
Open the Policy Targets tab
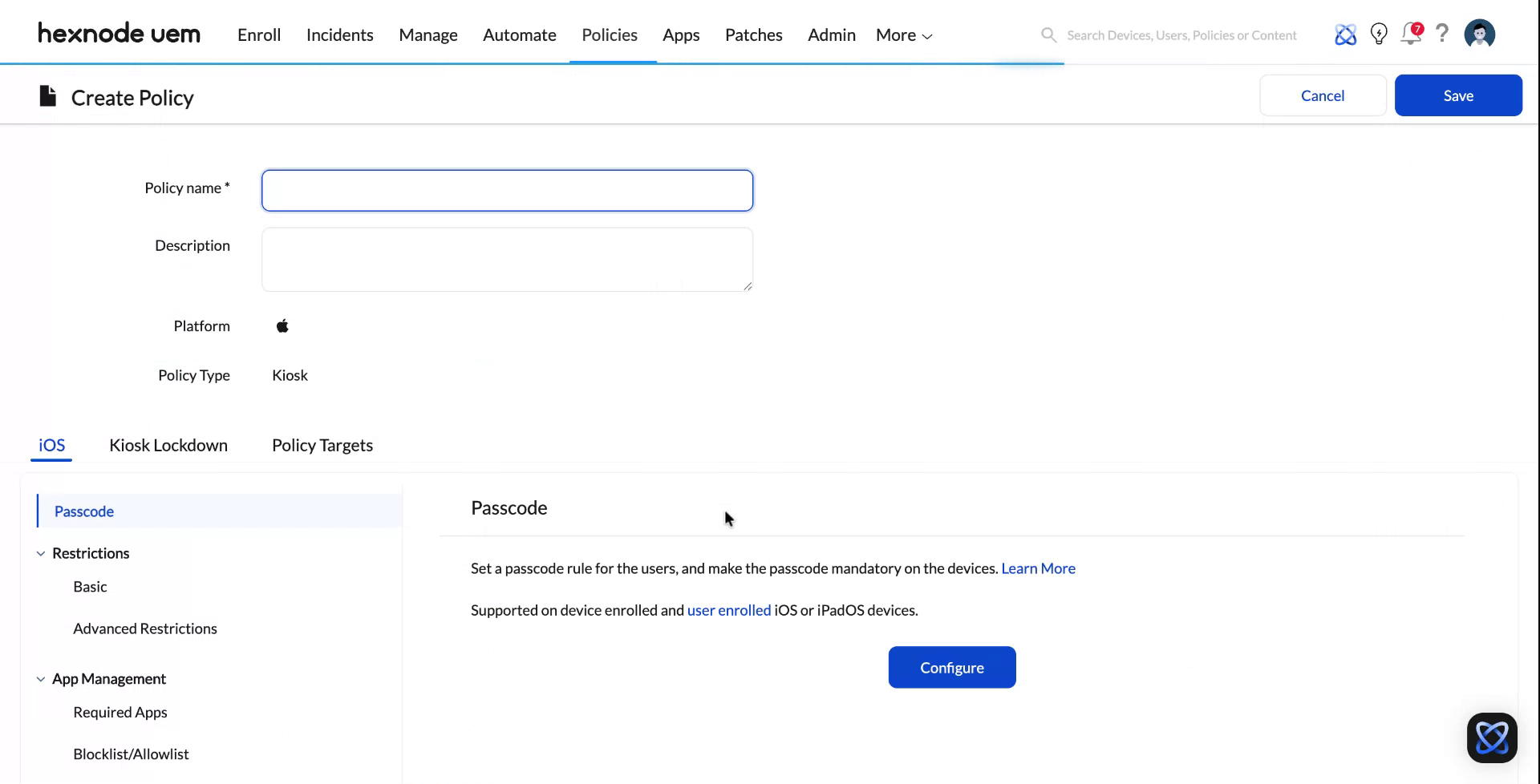point(322,445)
